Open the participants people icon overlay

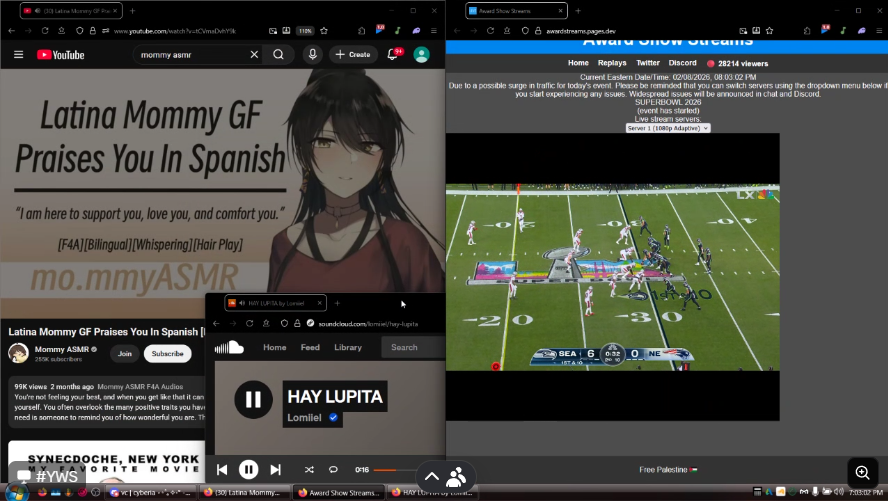click(x=456, y=477)
